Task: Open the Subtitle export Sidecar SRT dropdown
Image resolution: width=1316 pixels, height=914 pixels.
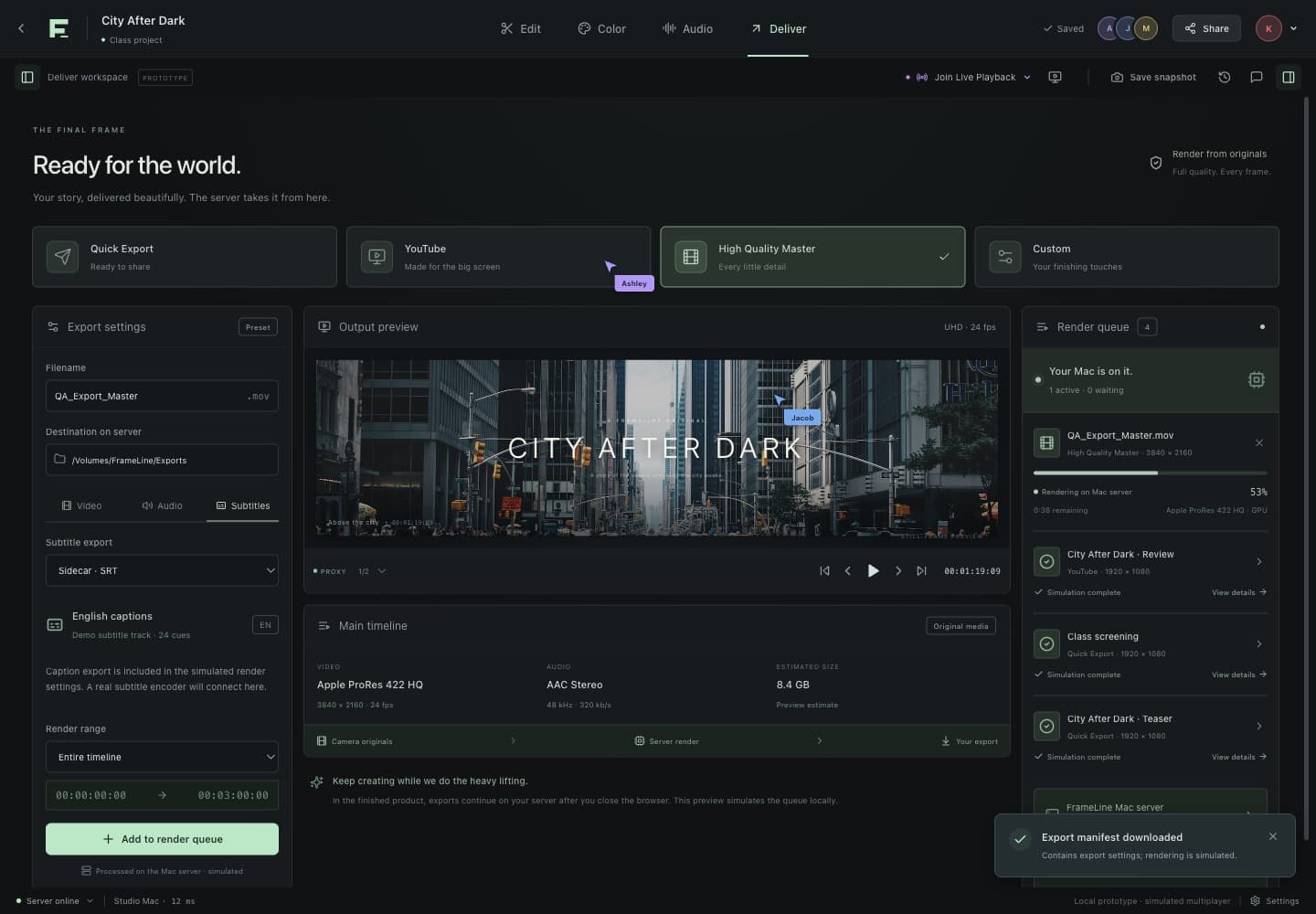Action: pos(162,570)
